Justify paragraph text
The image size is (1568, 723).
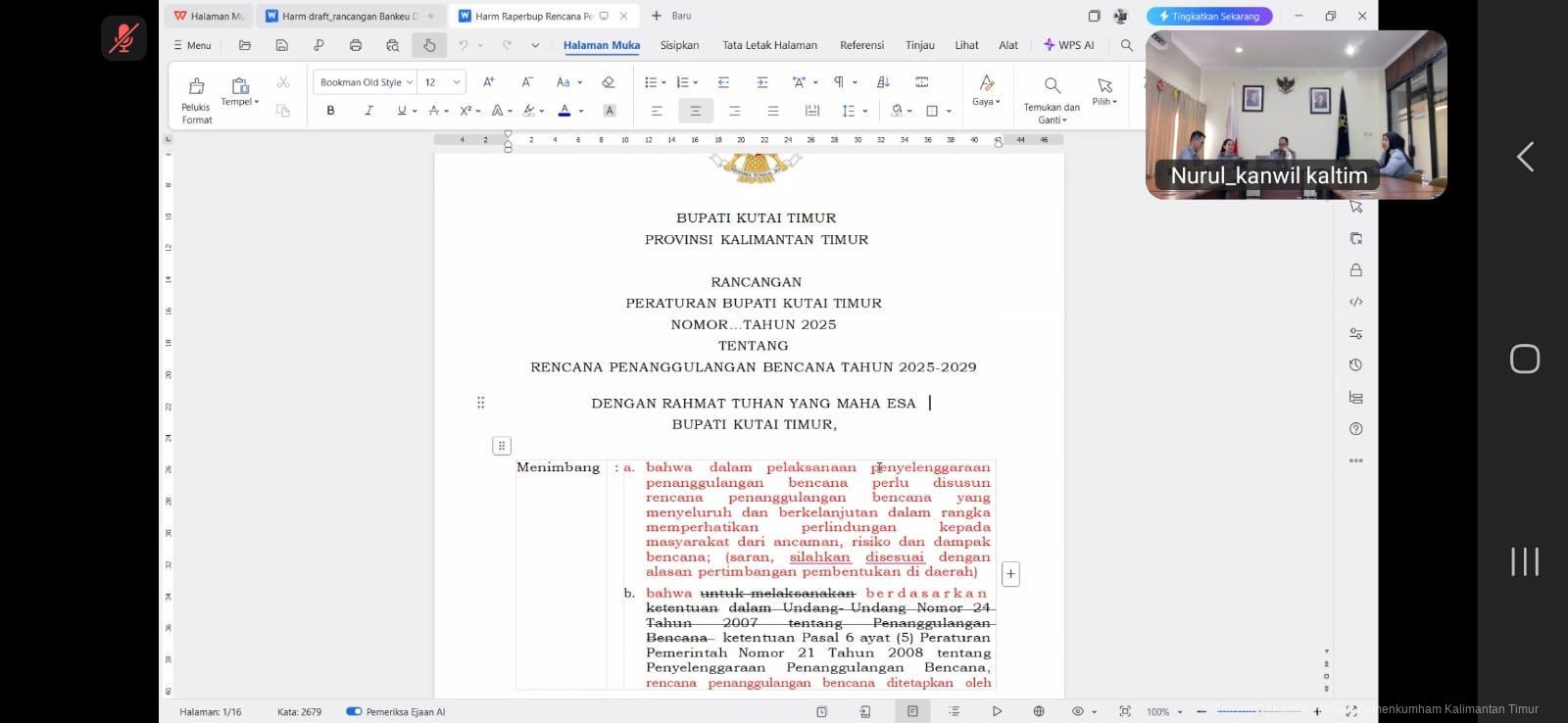772,111
